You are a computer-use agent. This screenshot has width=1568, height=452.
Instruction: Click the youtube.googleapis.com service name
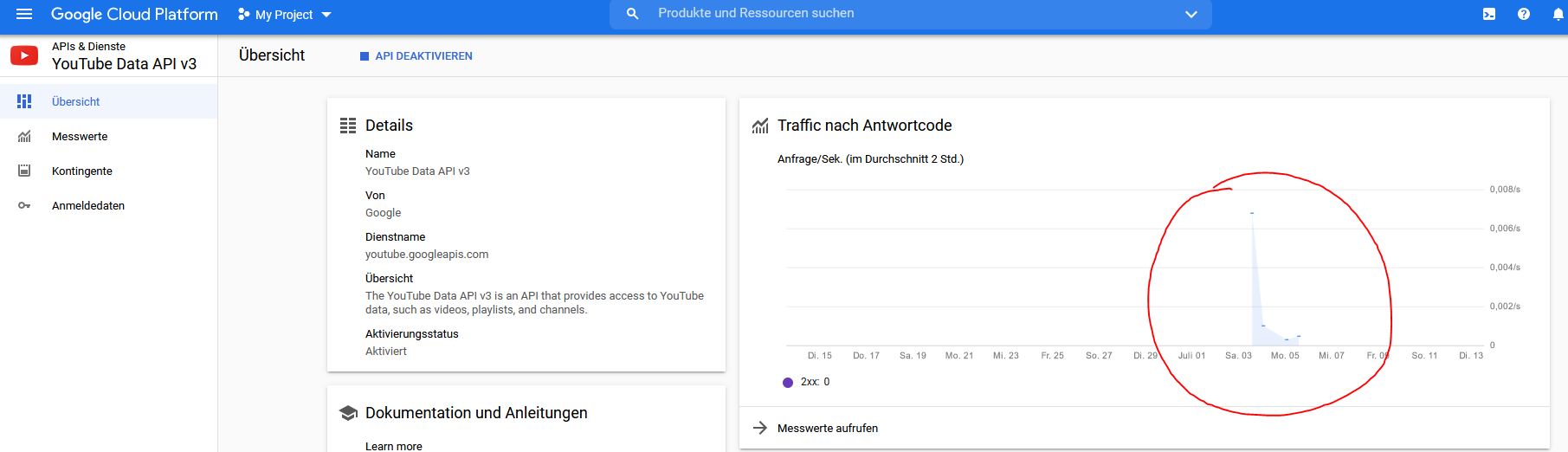click(427, 255)
